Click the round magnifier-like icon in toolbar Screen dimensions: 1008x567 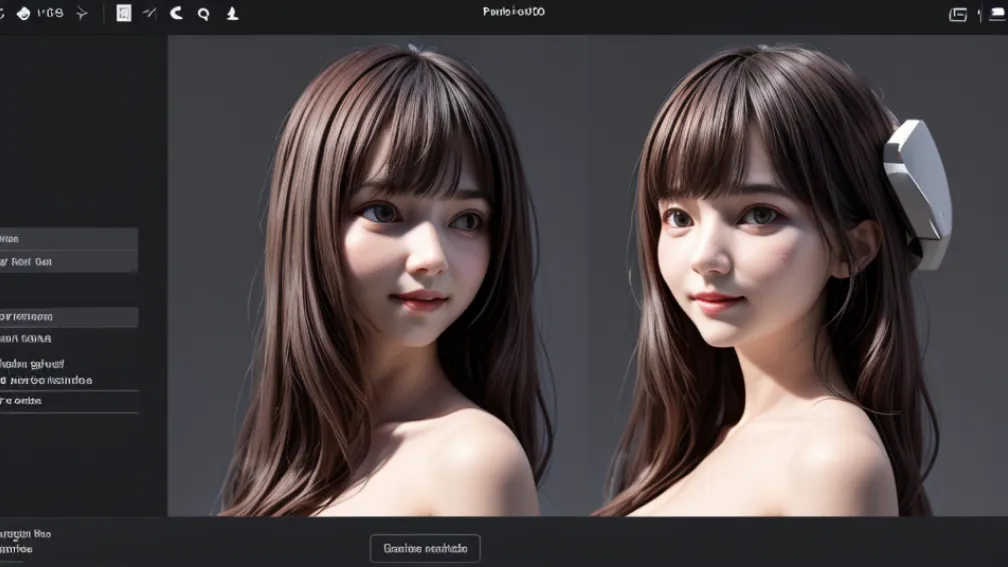pyautogui.click(x=204, y=14)
